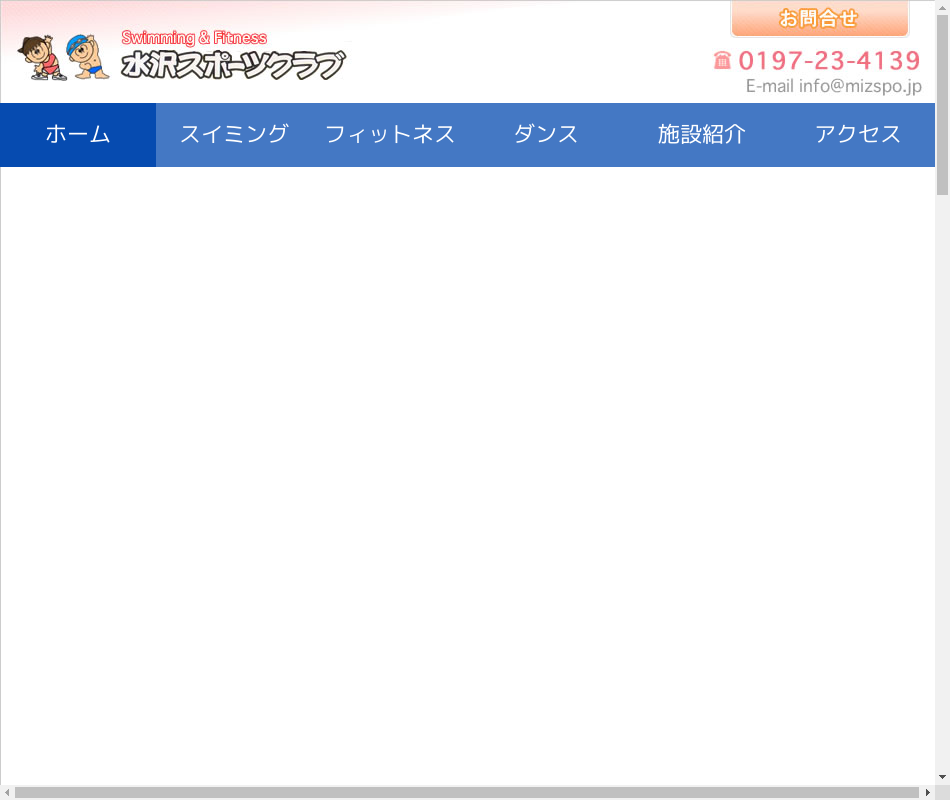The height and width of the screenshot is (800, 950).
Task: Click the info@mizspo.jp email address
Action: coord(860,86)
